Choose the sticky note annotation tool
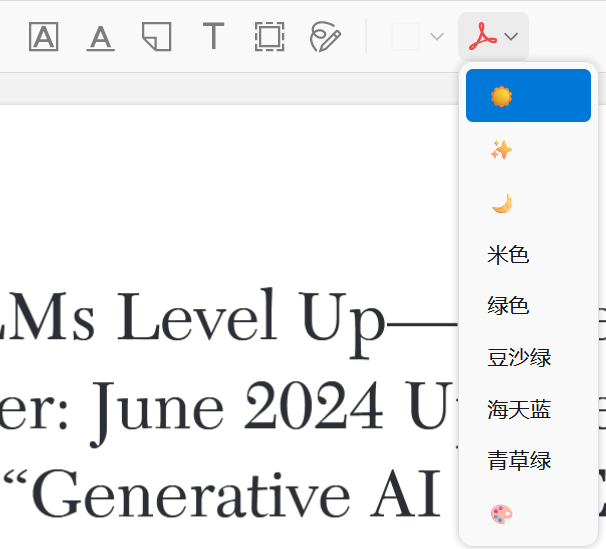 click(157, 37)
